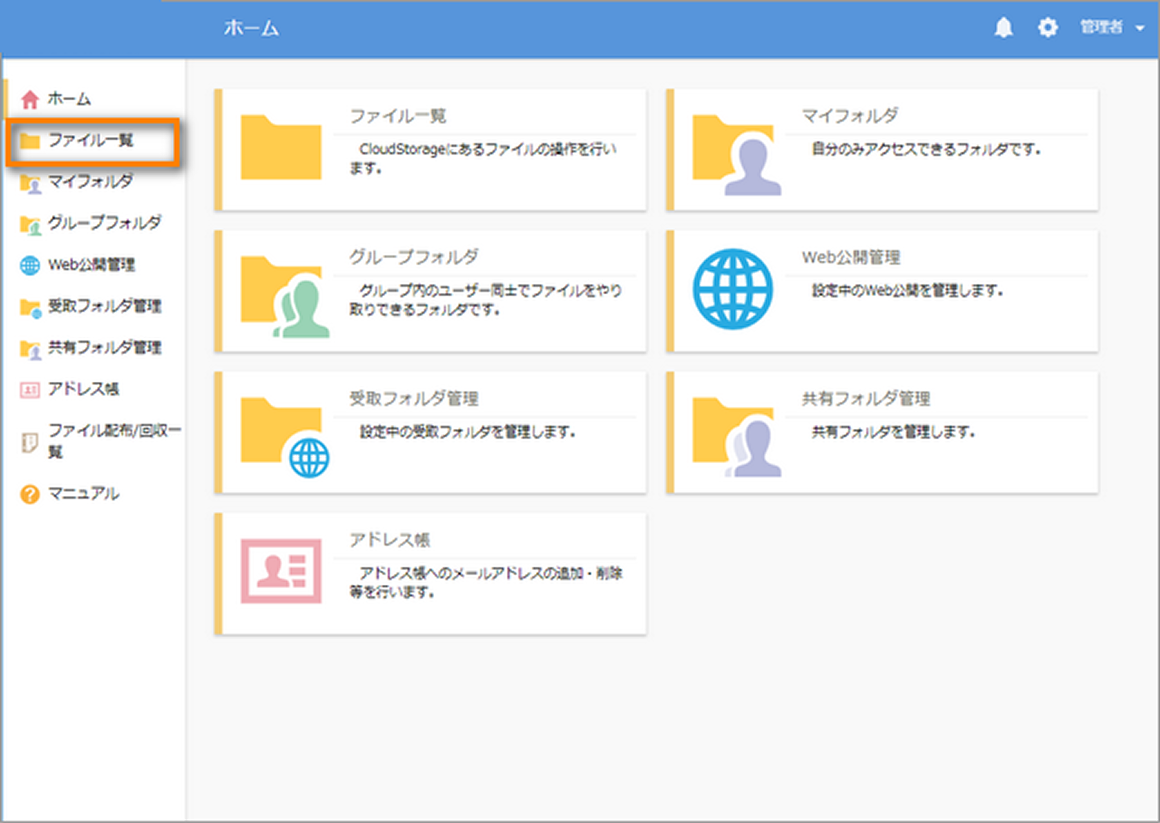
Task: Click the 共有フォルダ管理 shared folder icon
Action: tap(30, 347)
